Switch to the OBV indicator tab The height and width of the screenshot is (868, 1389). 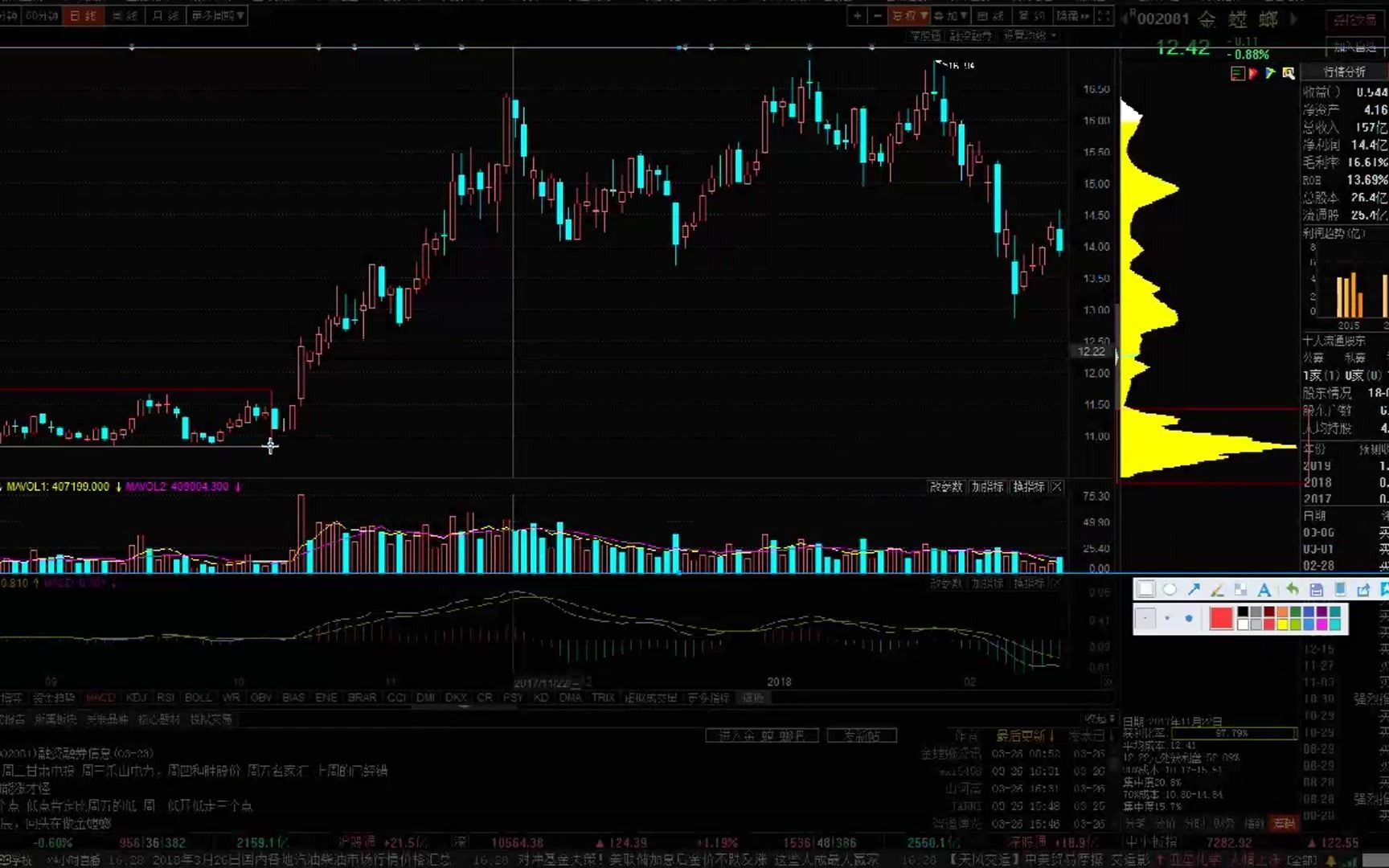click(261, 698)
